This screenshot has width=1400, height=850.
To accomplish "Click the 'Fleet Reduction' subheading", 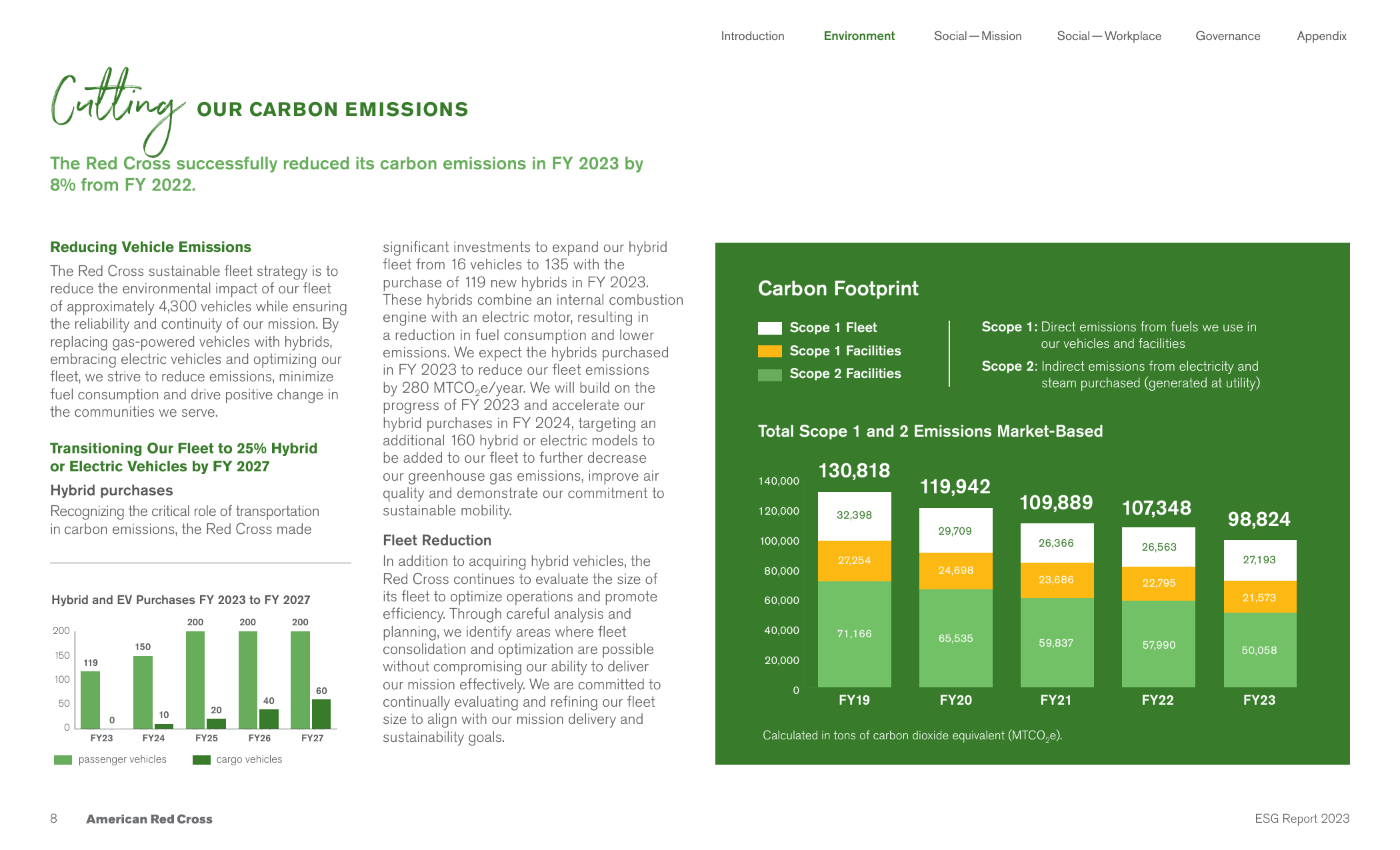I will pos(437,541).
